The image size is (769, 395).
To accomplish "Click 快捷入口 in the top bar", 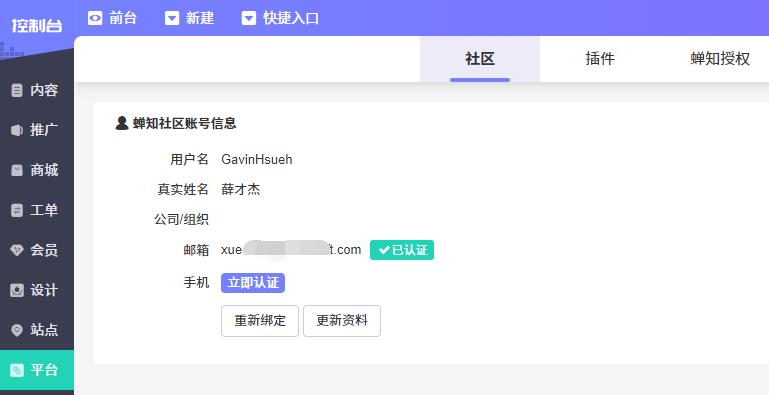I will coord(291,18).
